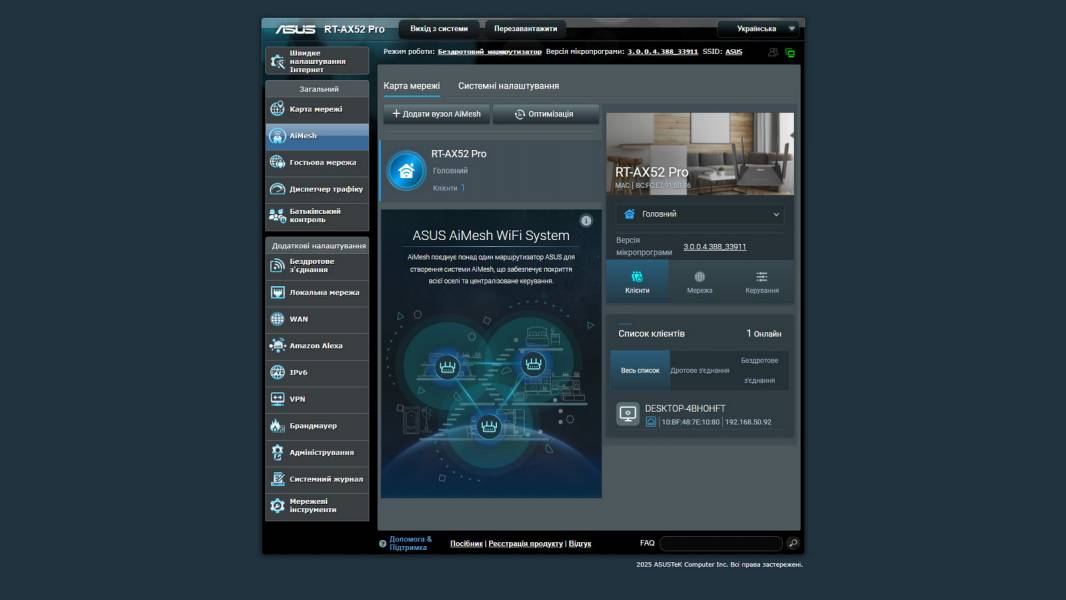Open the Українська language dropdown
Screen dimensions: 1066x600
[x=759, y=29]
